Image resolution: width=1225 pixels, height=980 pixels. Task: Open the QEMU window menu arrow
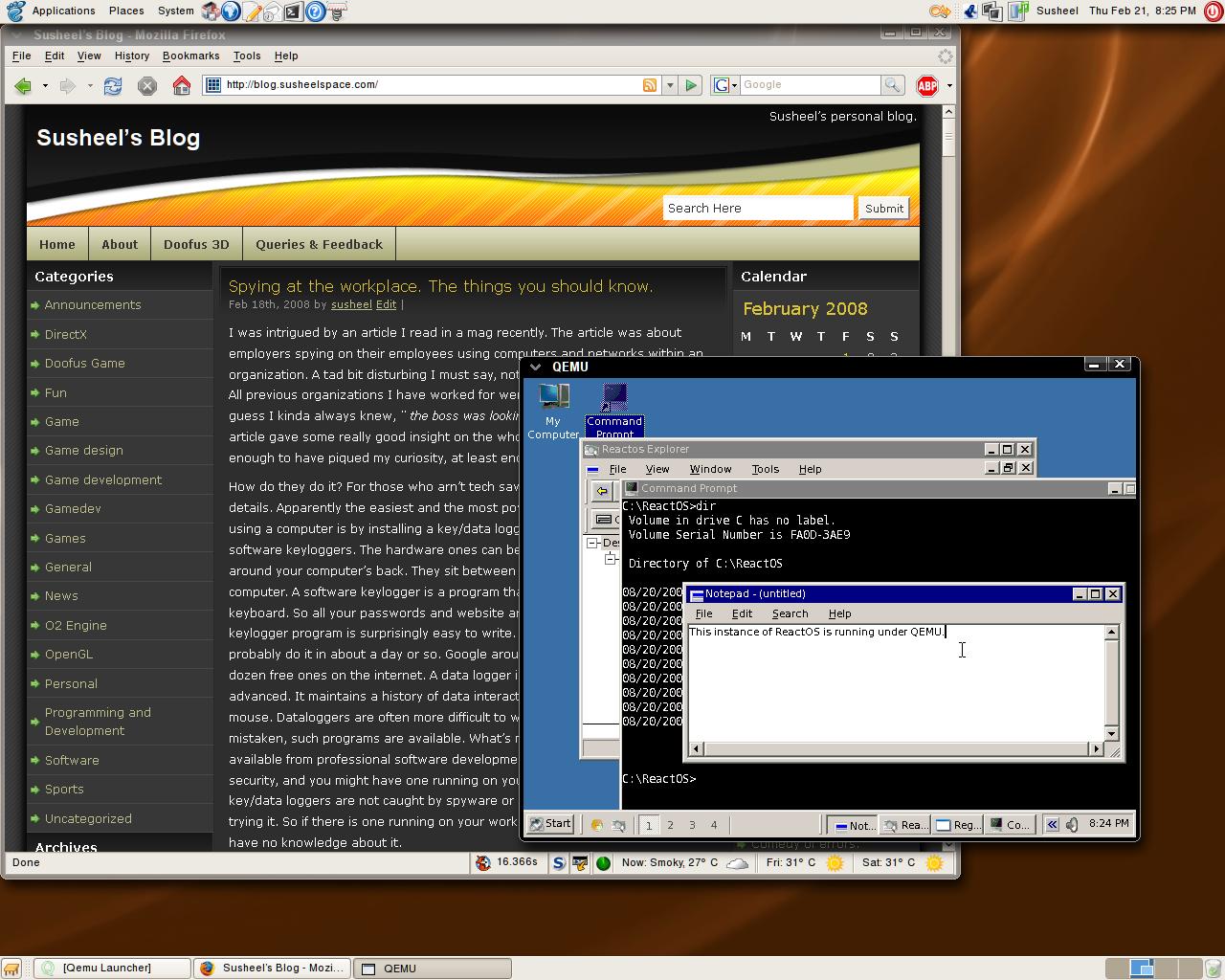click(535, 367)
